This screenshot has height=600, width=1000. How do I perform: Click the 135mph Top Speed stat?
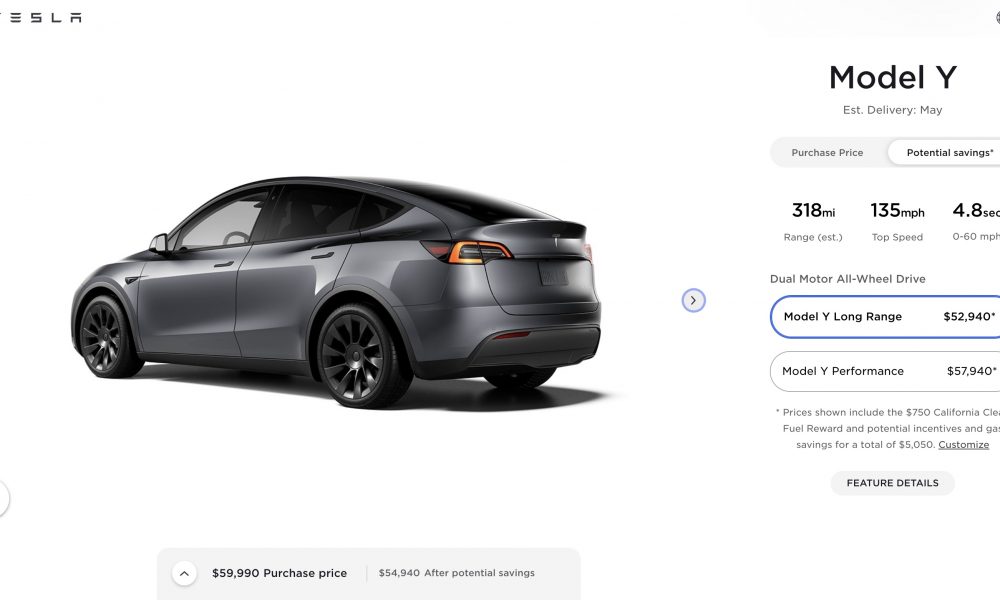tap(897, 221)
